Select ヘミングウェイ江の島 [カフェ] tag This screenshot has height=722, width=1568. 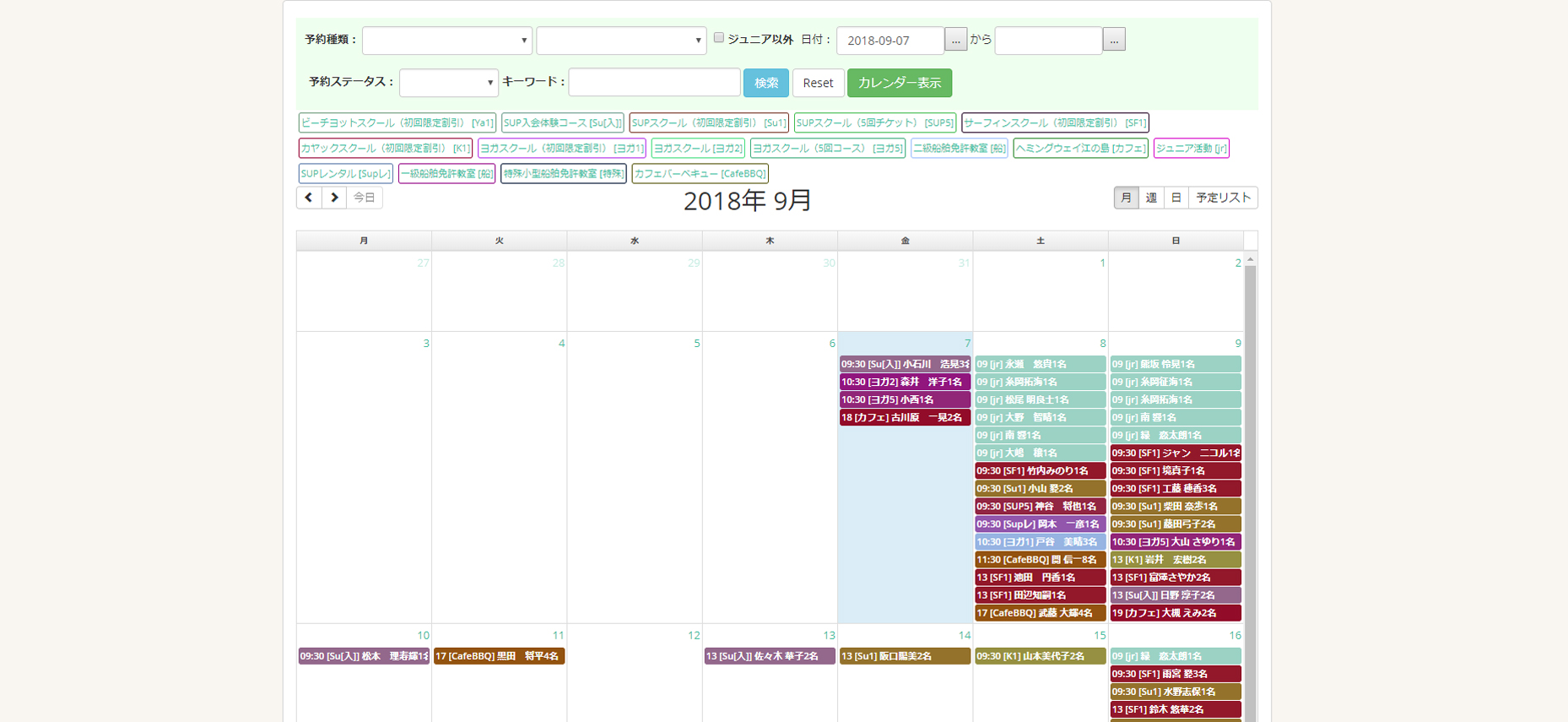[1081, 149]
